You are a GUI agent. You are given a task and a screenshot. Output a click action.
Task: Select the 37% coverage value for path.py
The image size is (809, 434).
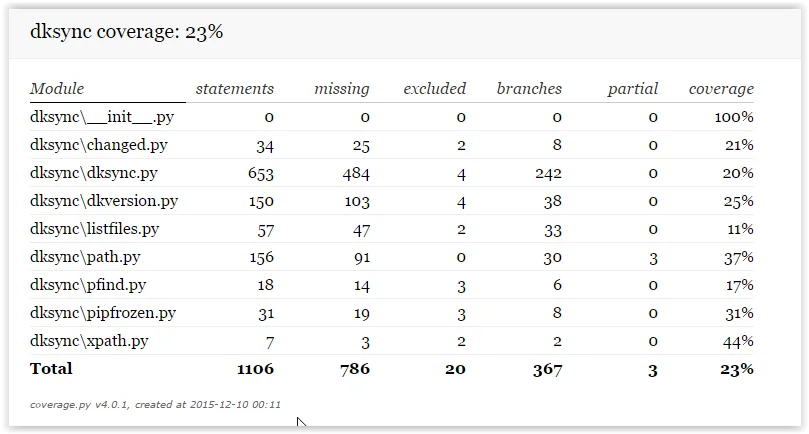pos(738,258)
